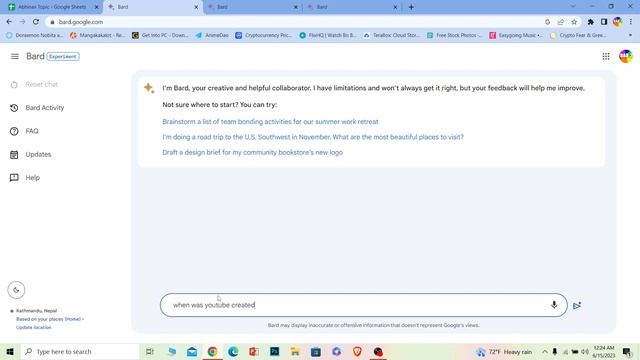The image size is (640, 360).
Task: Open the Free Stock Photos bookmark
Action: click(455, 36)
